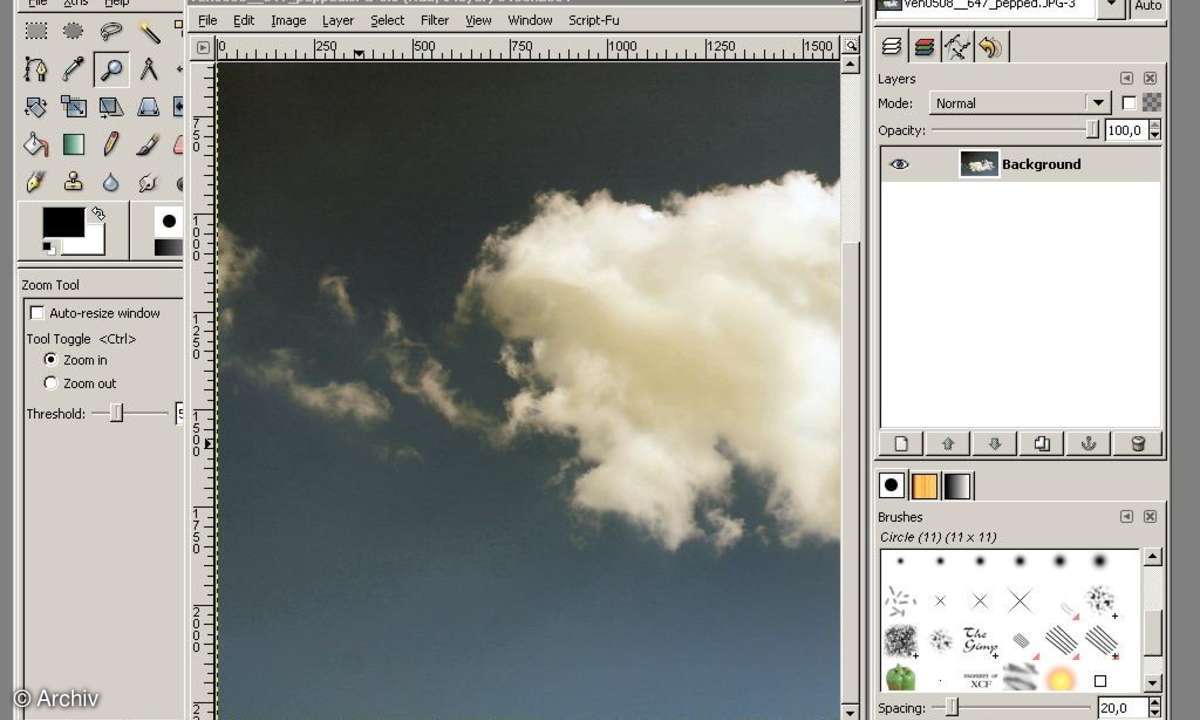The image size is (1200, 720).
Task: Pick the green pepper brush
Action: [x=900, y=678]
